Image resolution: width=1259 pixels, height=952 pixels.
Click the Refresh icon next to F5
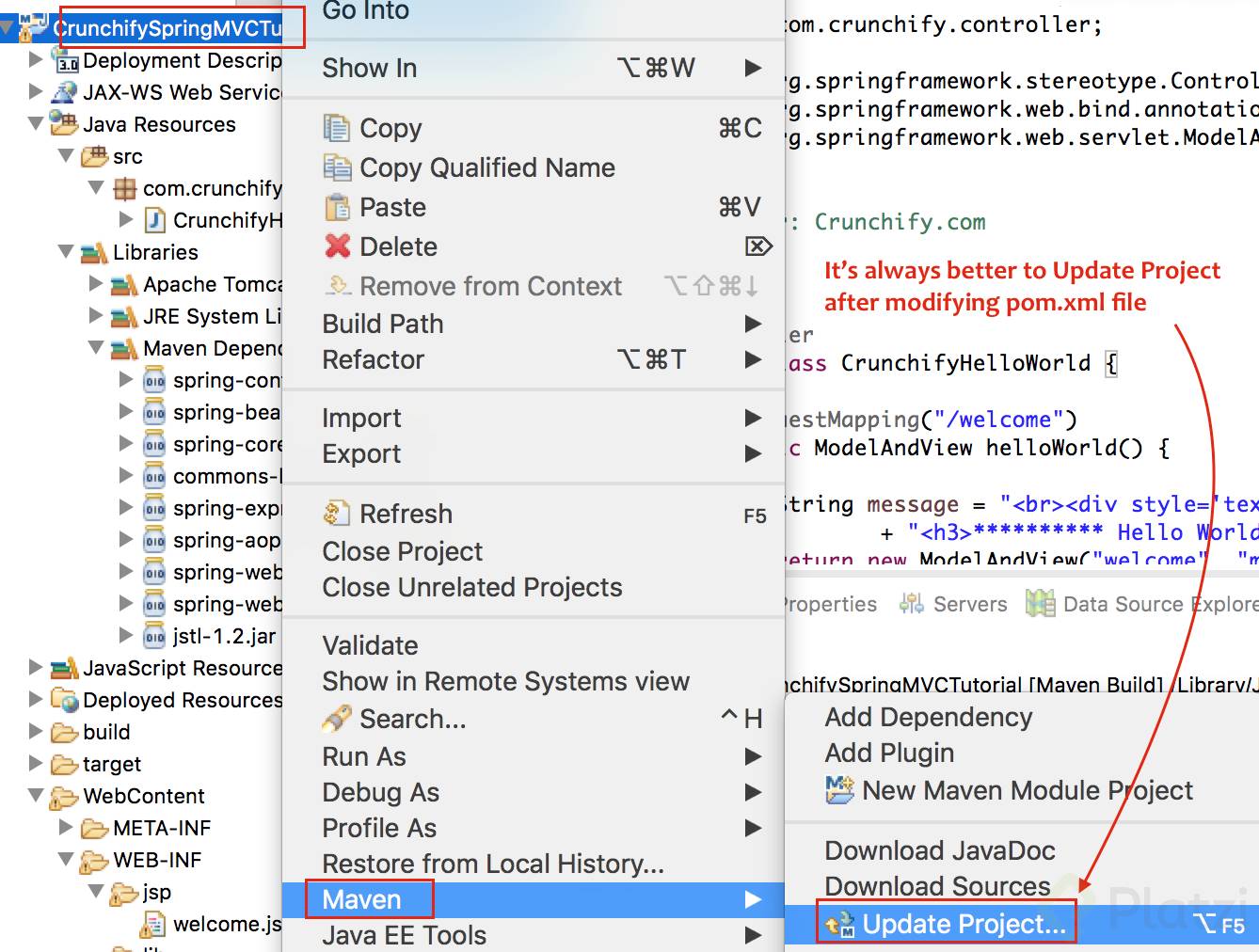336,514
